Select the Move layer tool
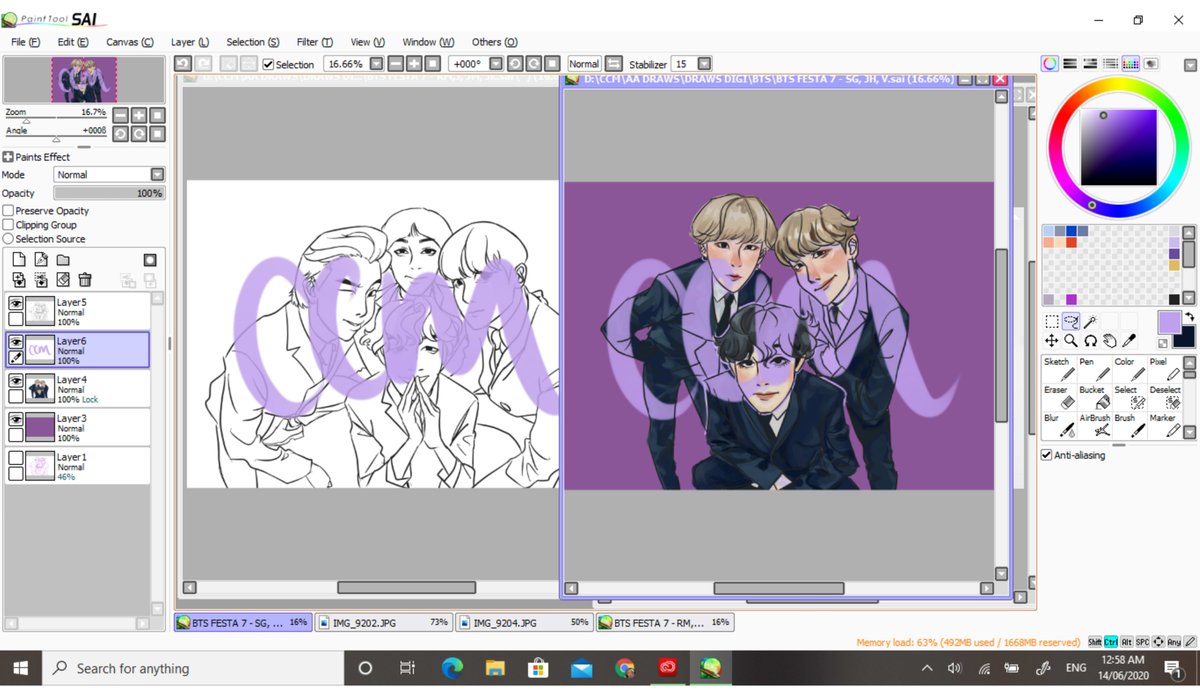1200x700 pixels. tap(1052, 341)
